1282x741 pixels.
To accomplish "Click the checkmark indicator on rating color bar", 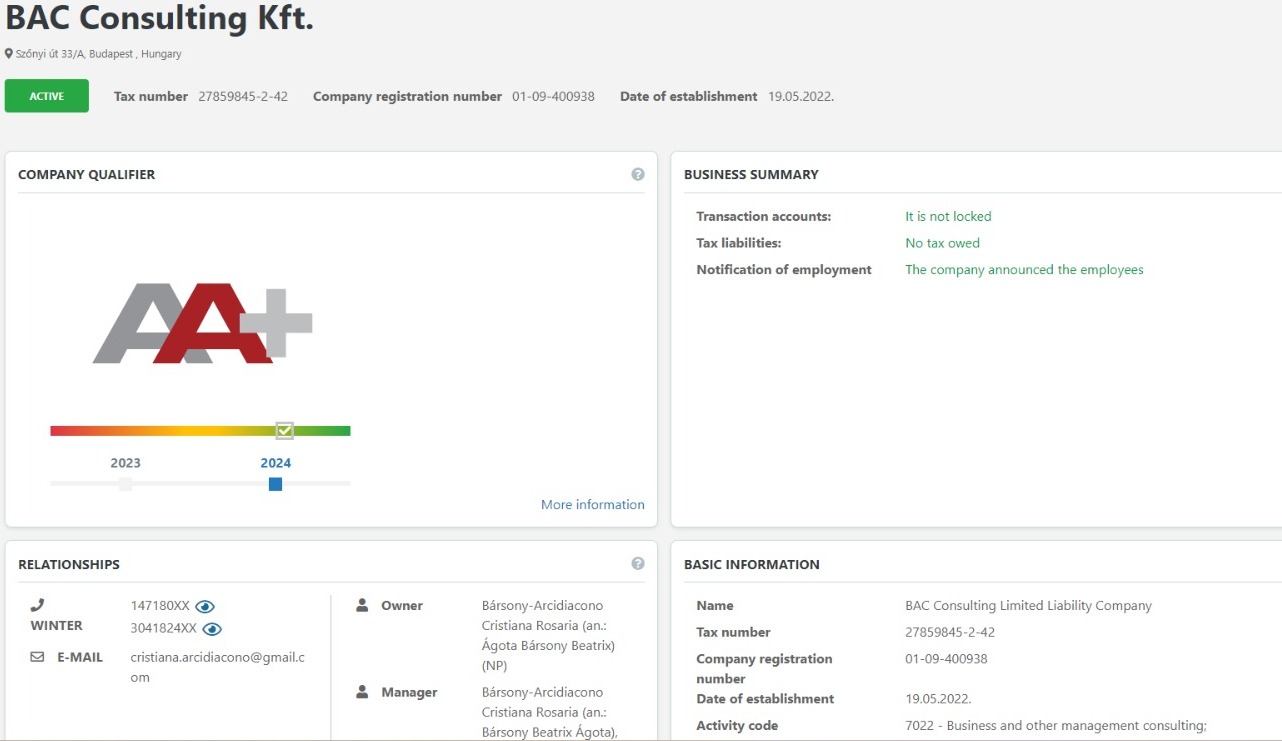I will point(284,431).
